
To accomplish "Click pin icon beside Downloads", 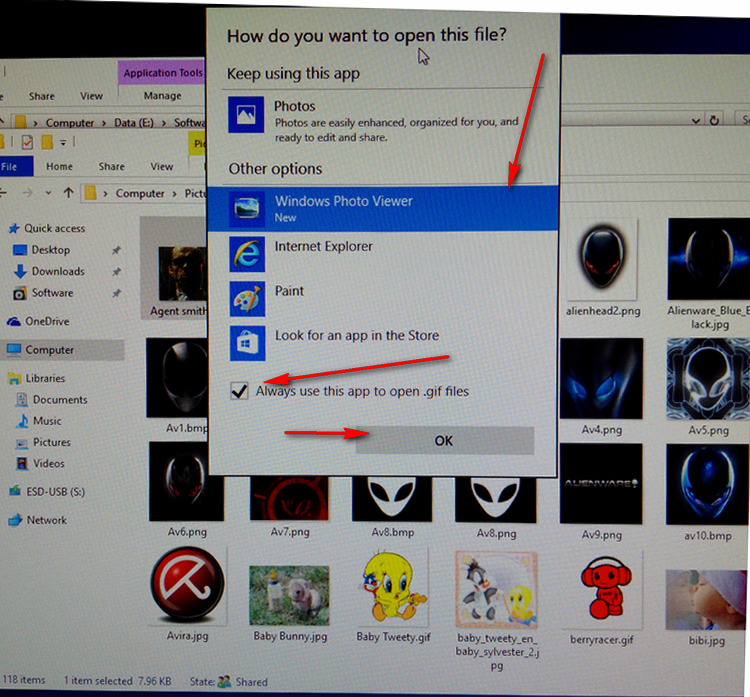I will coord(116,271).
